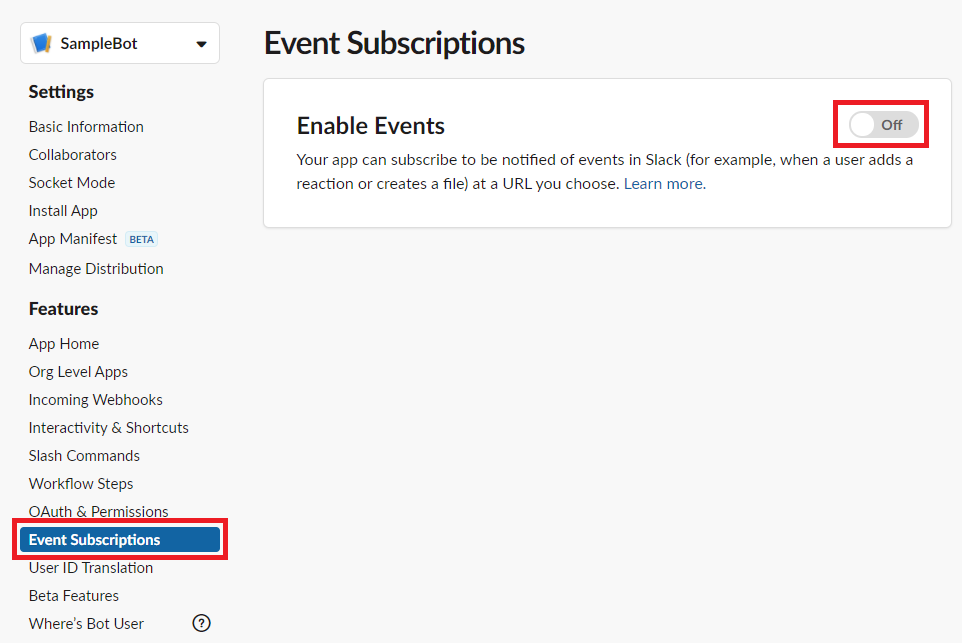Select Incoming Webhooks
Viewport: 962px width, 643px height.
coord(96,400)
